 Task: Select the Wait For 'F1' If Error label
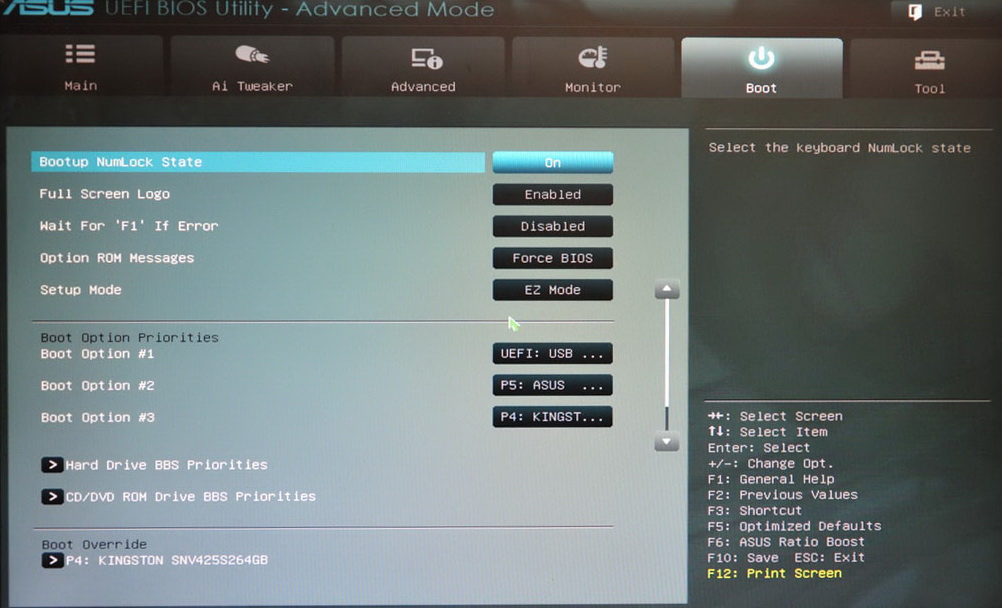(128, 226)
